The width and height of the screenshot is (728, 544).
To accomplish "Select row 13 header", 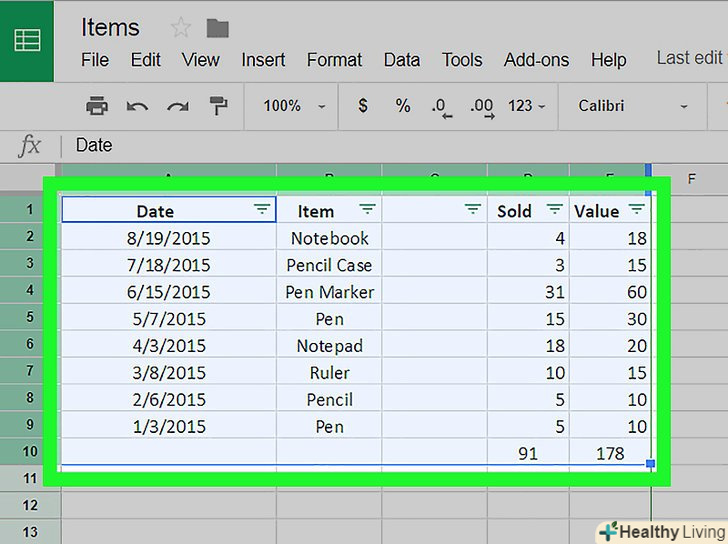I will (x=30, y=531).
